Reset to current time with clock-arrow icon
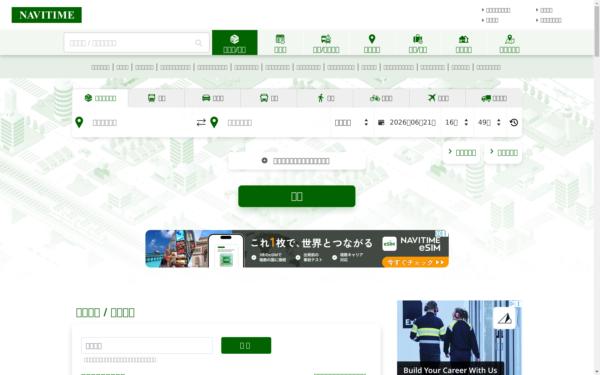The height and width of the screenshot is (375, 600). pos(514,122)
